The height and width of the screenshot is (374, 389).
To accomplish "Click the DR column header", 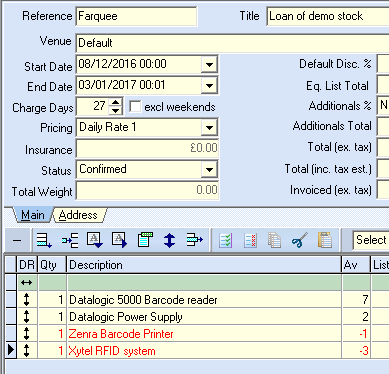I will click(x=27, y=265).
